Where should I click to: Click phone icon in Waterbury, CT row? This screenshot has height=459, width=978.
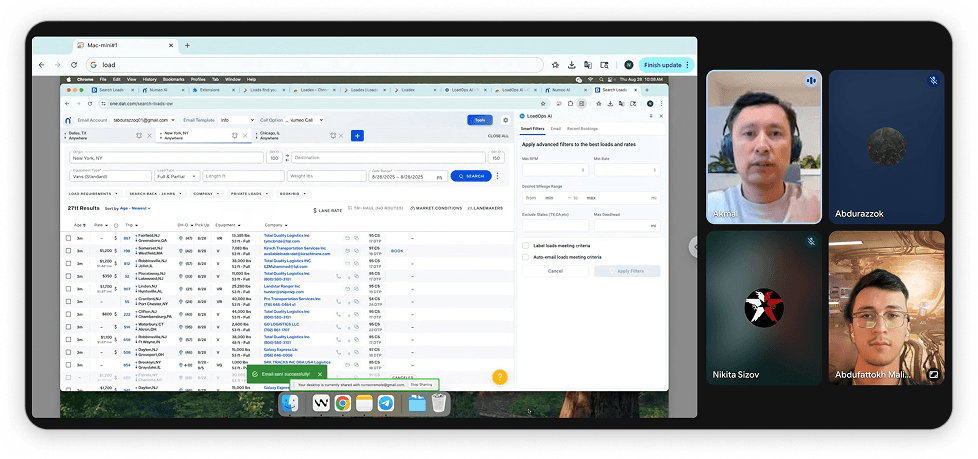[x=339, y=327]
